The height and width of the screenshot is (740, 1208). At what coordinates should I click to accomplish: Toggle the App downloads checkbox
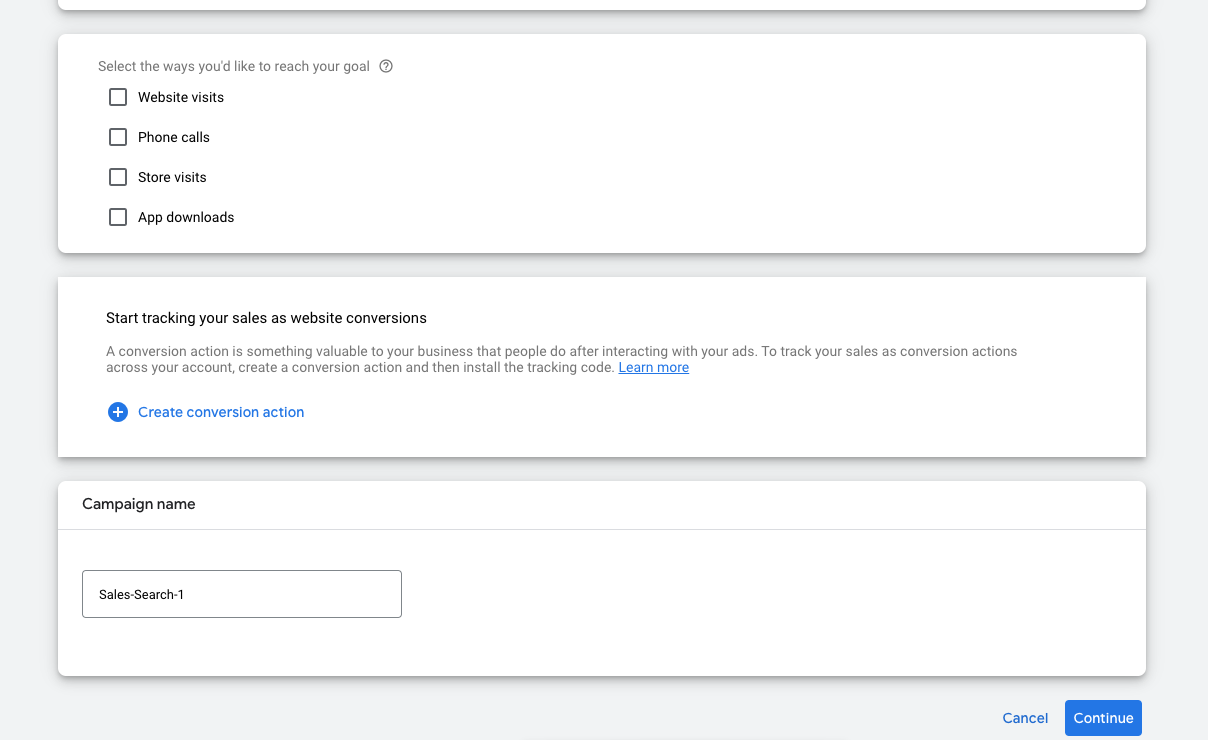(118, 217)
